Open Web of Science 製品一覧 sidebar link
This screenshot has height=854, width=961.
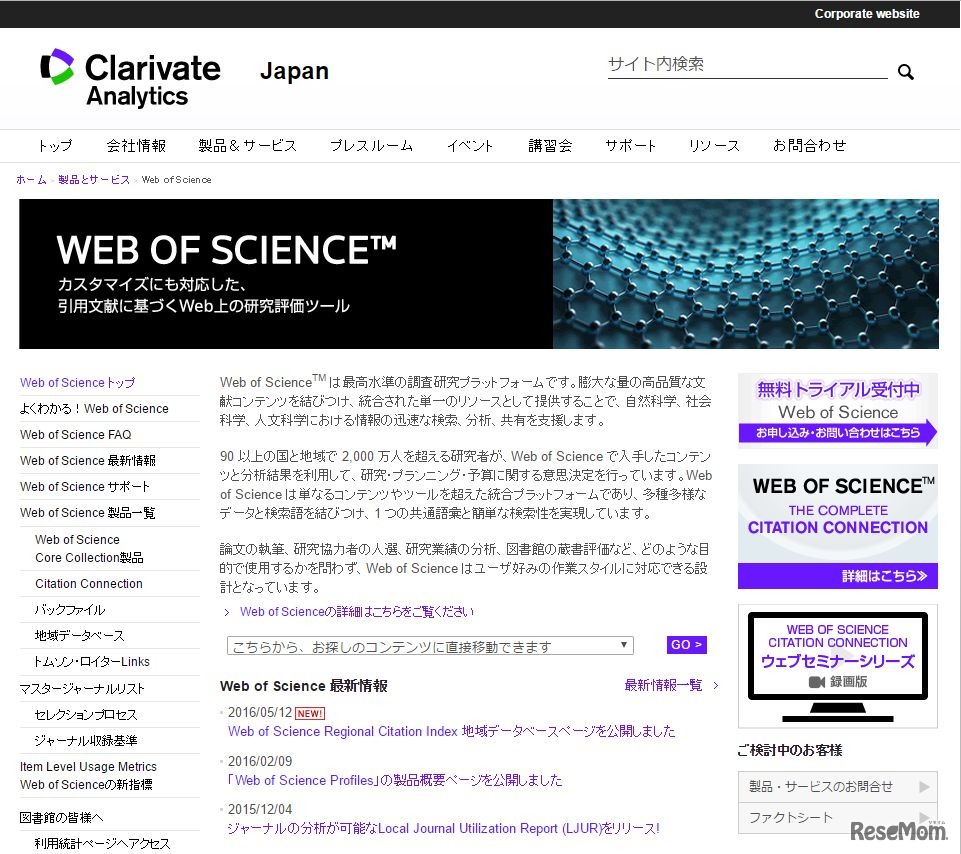[x=88, y=513]
